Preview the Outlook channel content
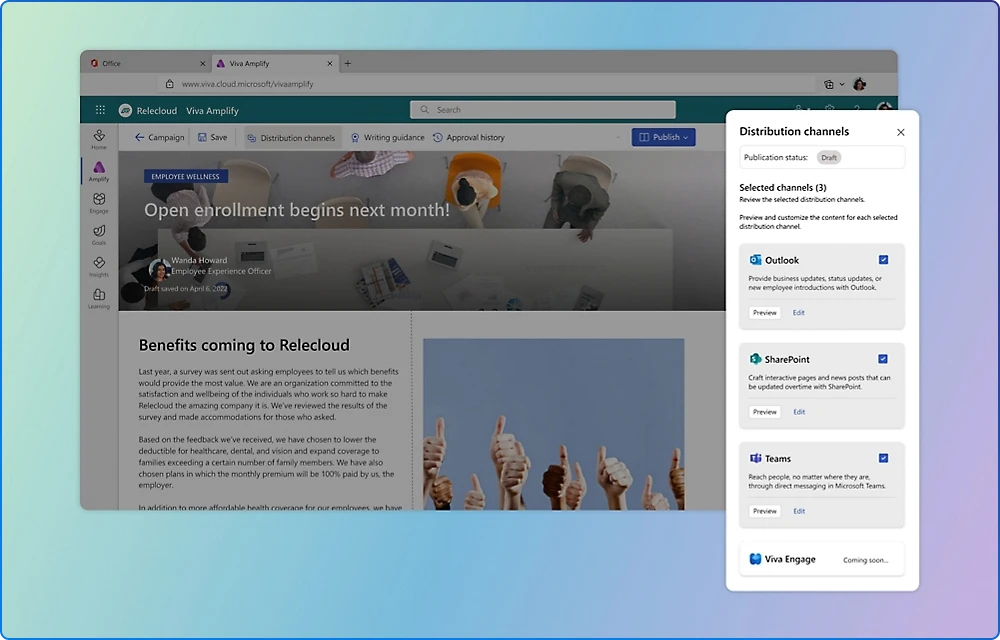The height and width of the screenshot is (640, 1000). (765, 312)
